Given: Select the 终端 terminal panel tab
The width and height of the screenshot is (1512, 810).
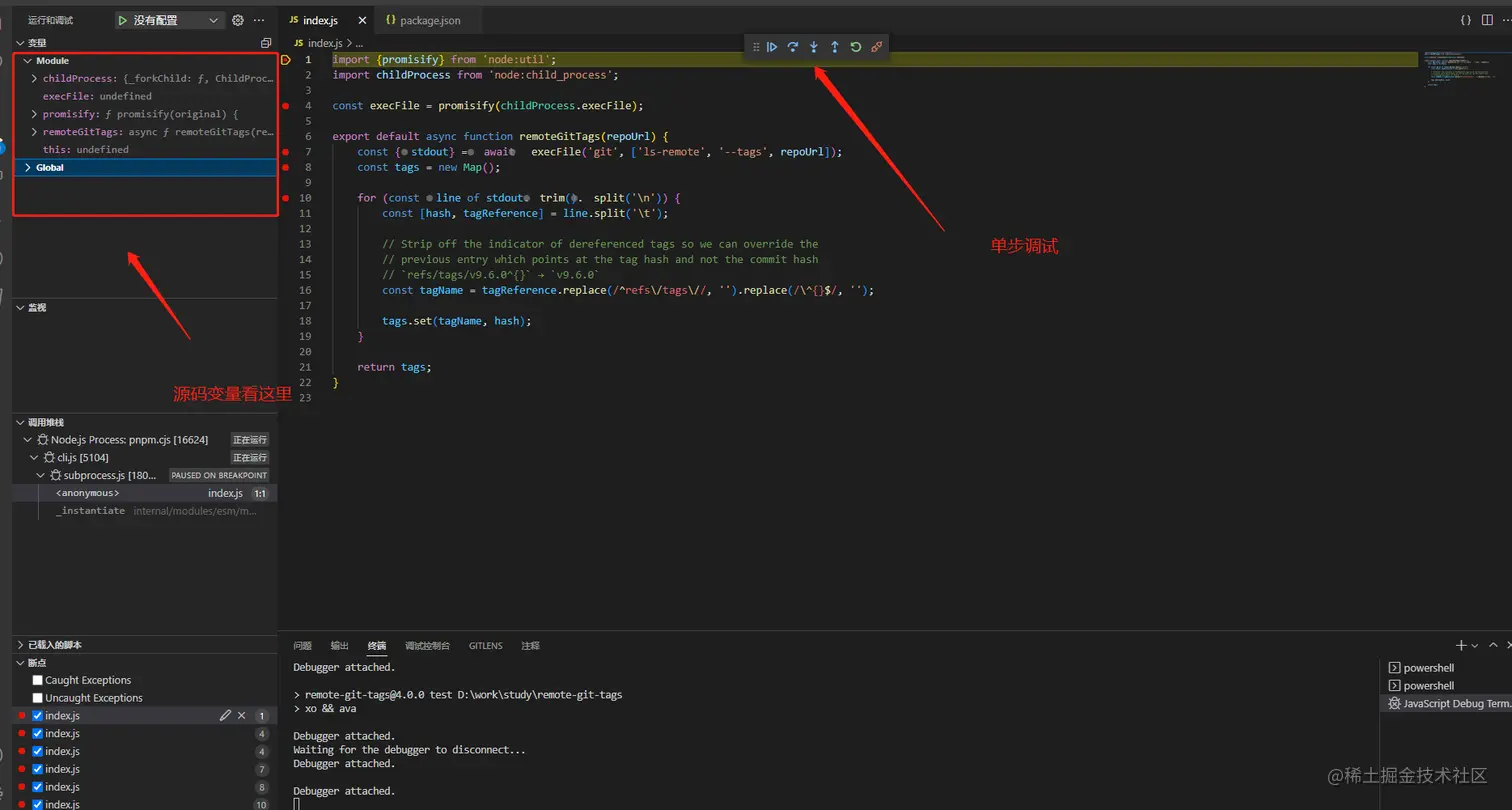Looking at the screenshot, I should point(377,646).
